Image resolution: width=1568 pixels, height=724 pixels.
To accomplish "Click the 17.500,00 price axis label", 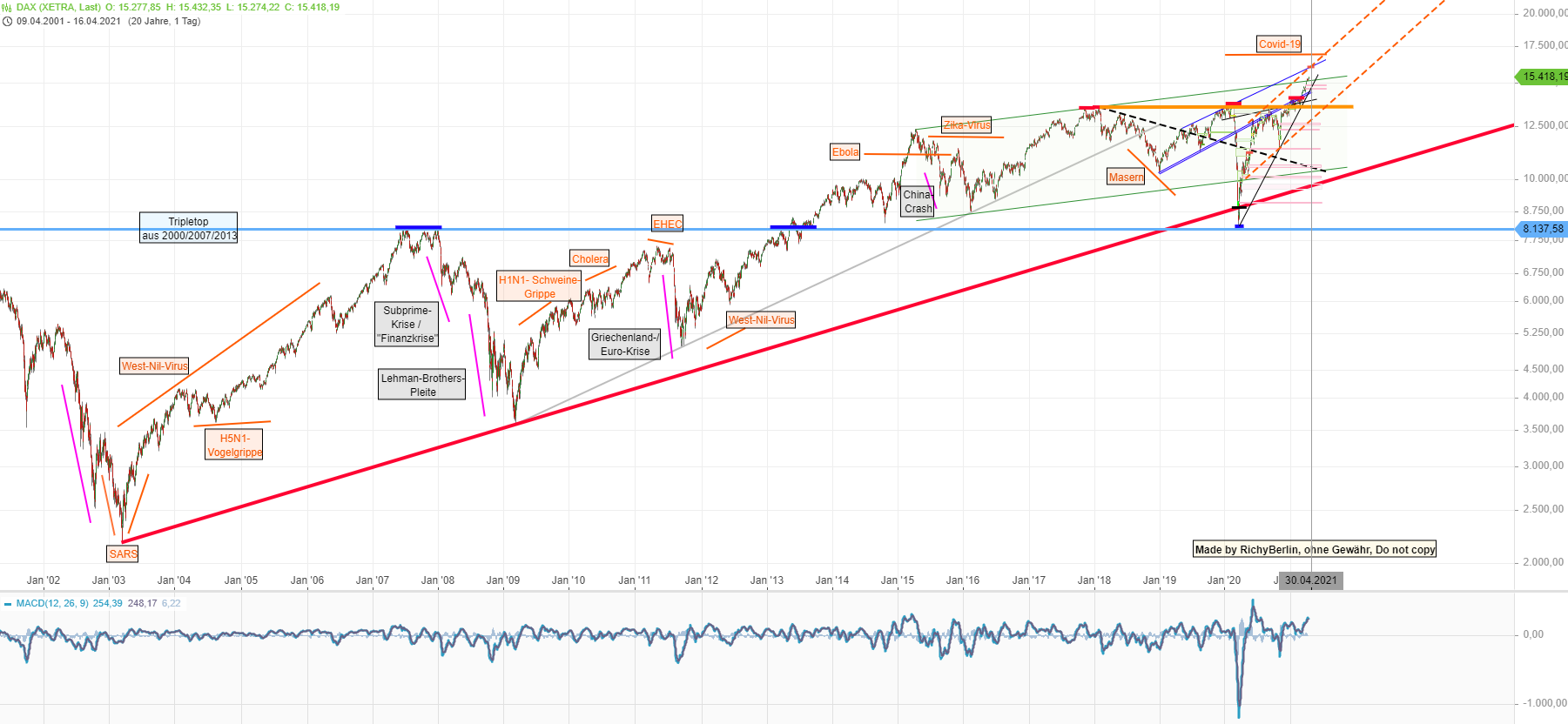I will pyautogui.click(x=1544, y=45).
